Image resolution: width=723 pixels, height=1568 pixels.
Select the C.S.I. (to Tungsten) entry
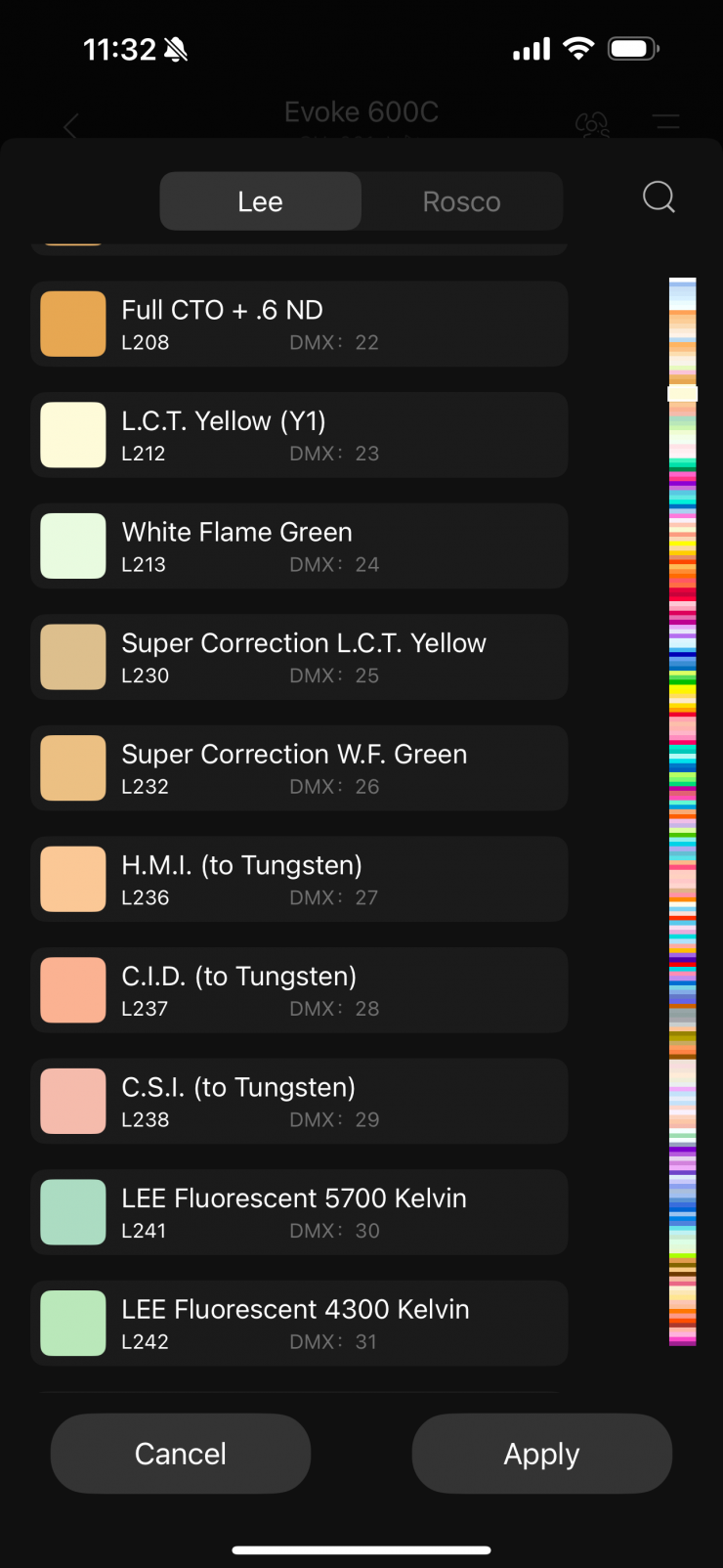299,1101
